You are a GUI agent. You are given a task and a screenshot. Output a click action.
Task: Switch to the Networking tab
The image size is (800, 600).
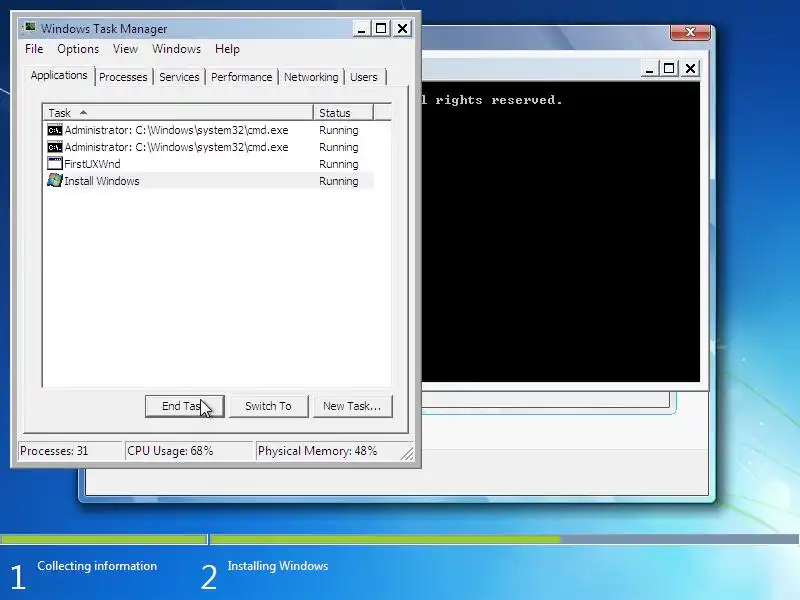311,77
